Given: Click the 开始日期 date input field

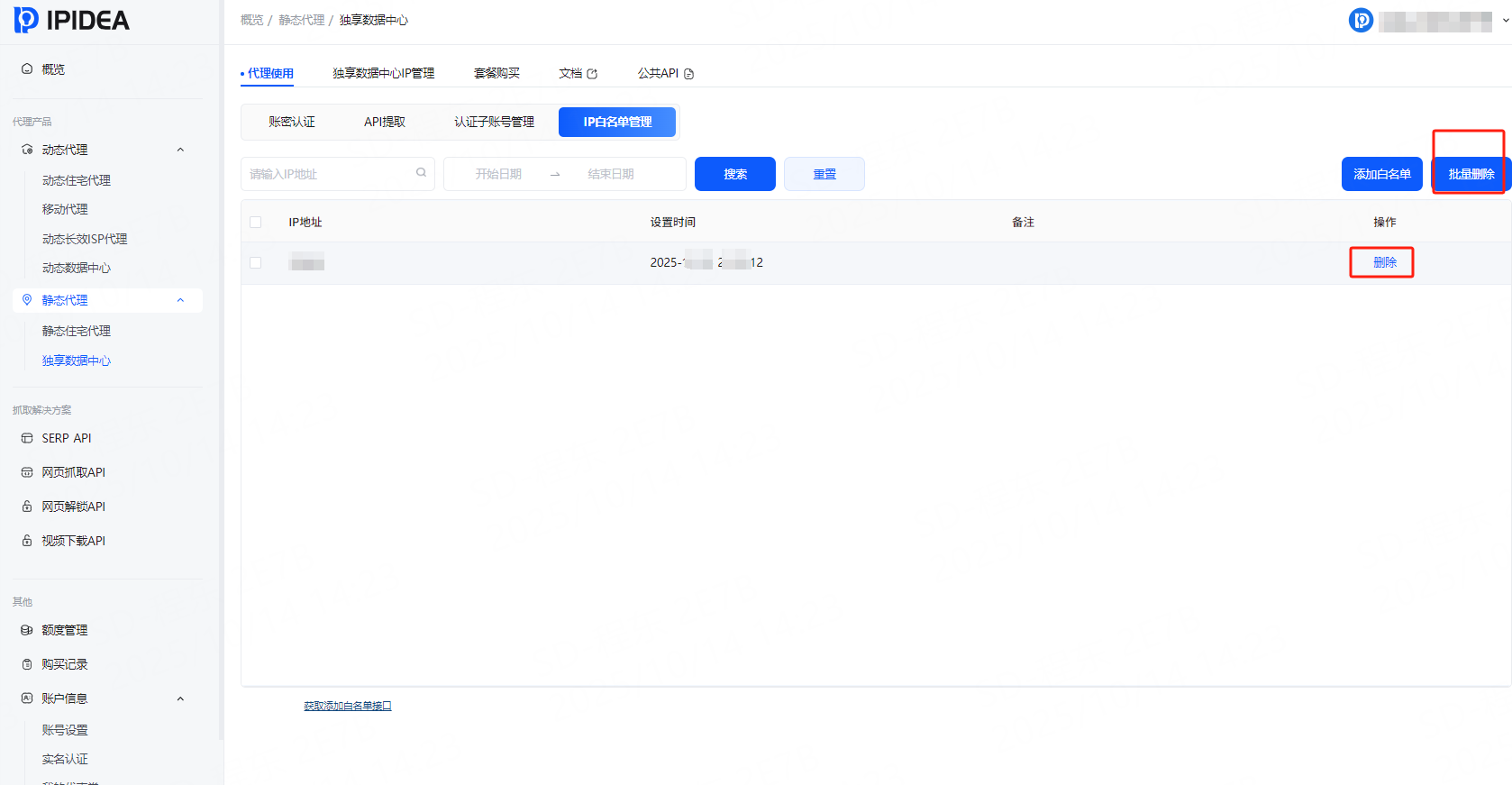Looking at the screenshot, I should coord(498,174).
